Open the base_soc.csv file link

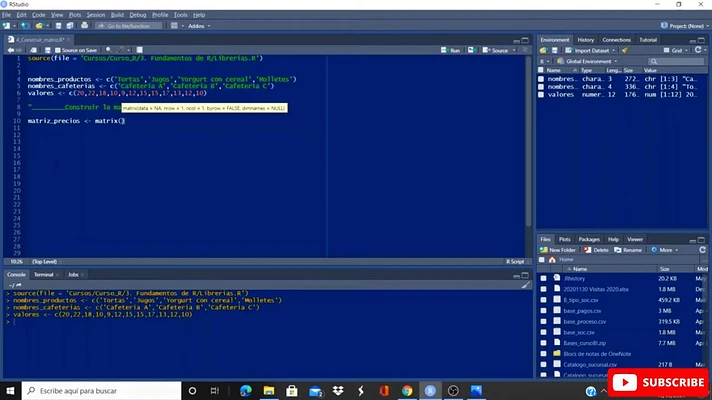[579, 332]
